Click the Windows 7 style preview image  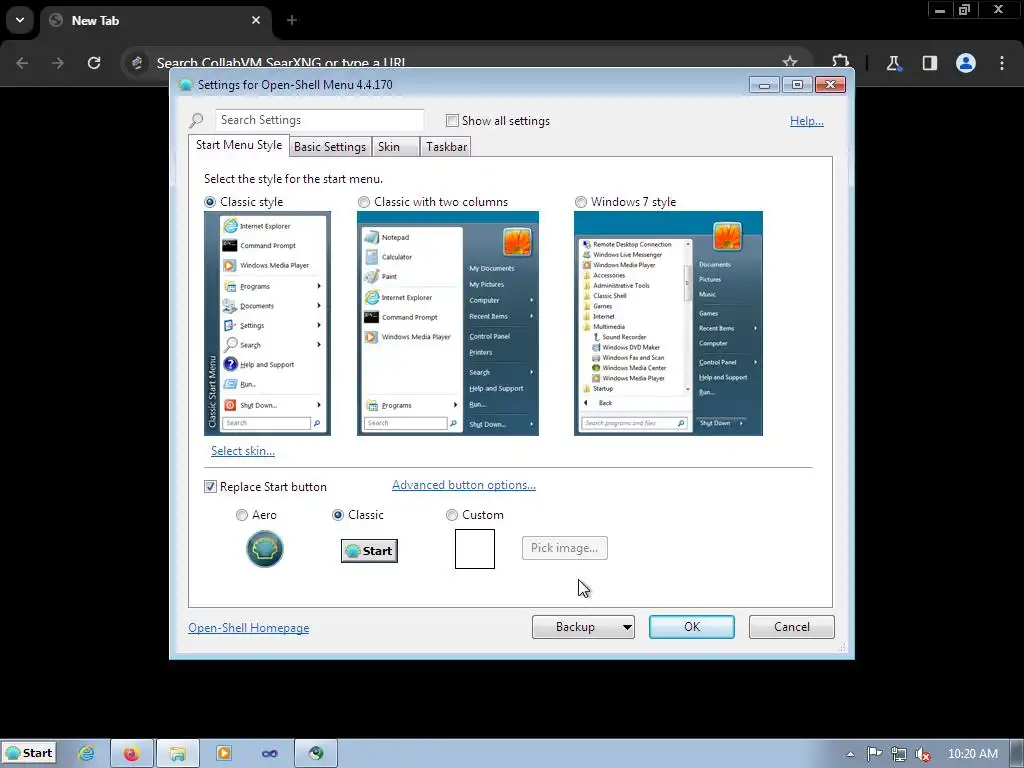tap(668, 323)
